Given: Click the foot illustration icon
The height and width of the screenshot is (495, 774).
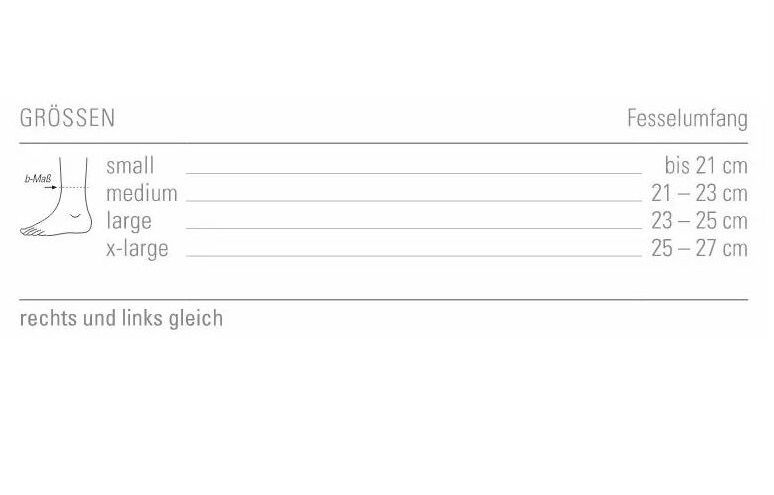Looking at the screenshot, I should coord(56,197).
